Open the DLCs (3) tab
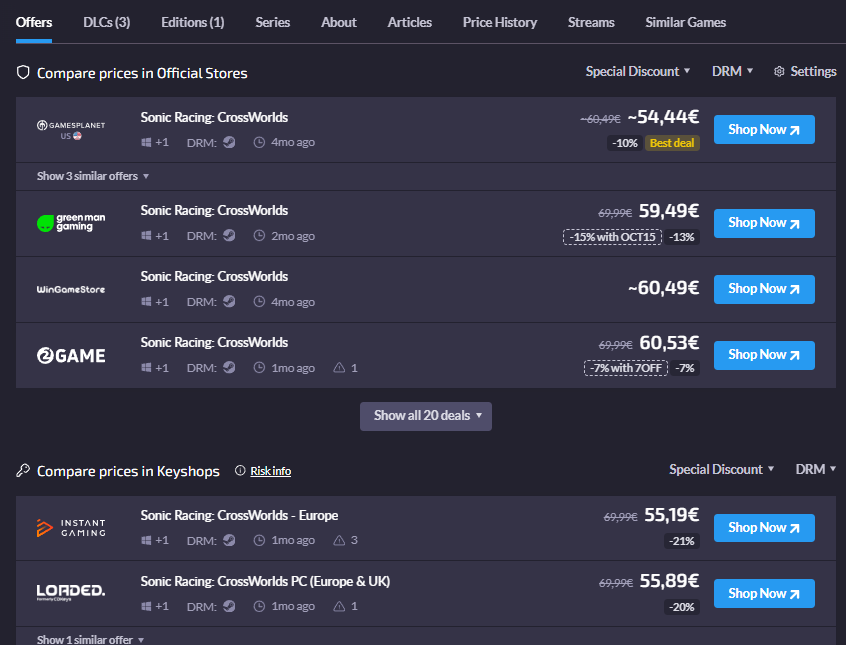Image resolution: width=846 pixels, height=645 pixels. click(x=106, y=22)
